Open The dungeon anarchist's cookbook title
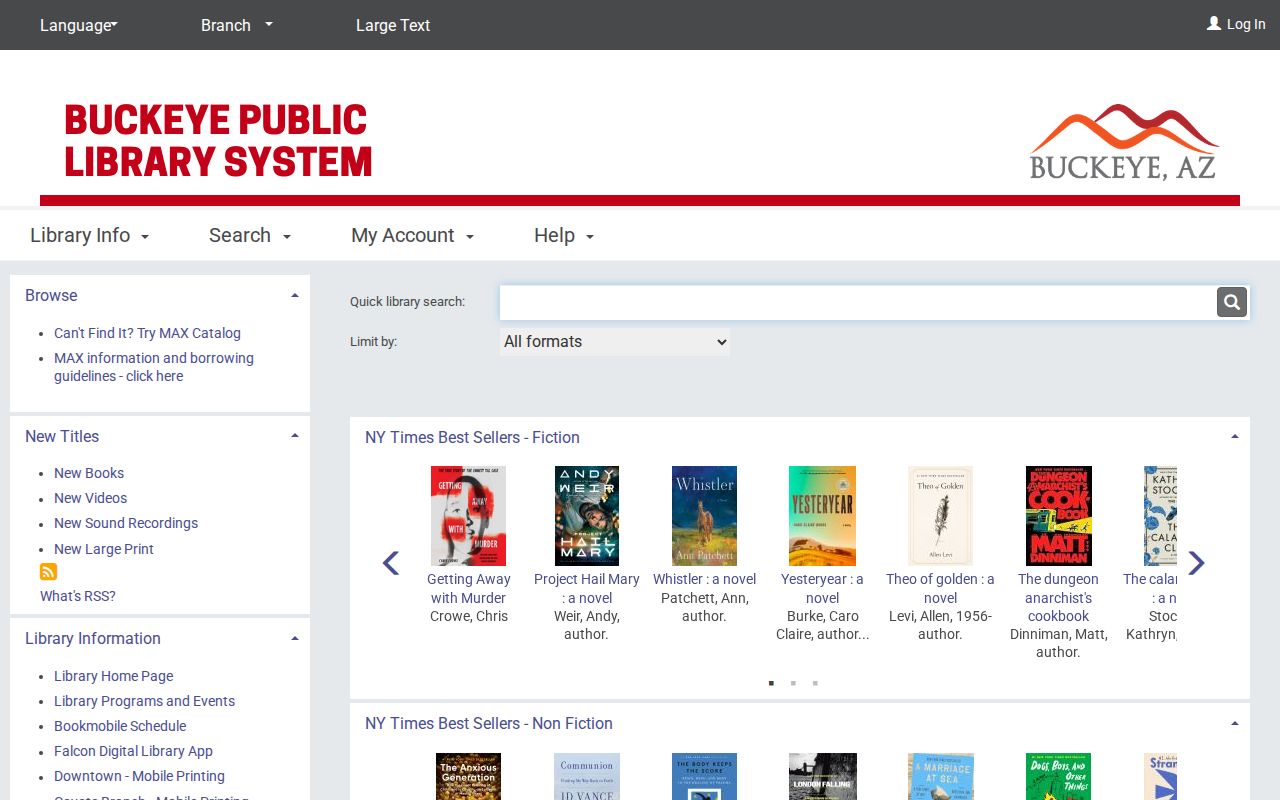The width and height of the screenshot is (1280, 800). [x=1058, y=597]
